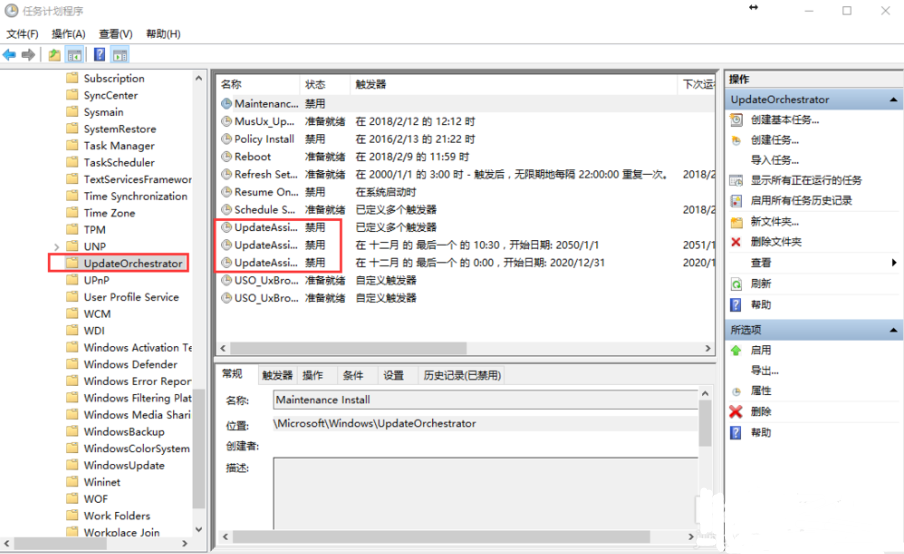Screen dimensions: 904x554
Task: Click tree pane scroll-up arrow
Action: coord(199,78)
